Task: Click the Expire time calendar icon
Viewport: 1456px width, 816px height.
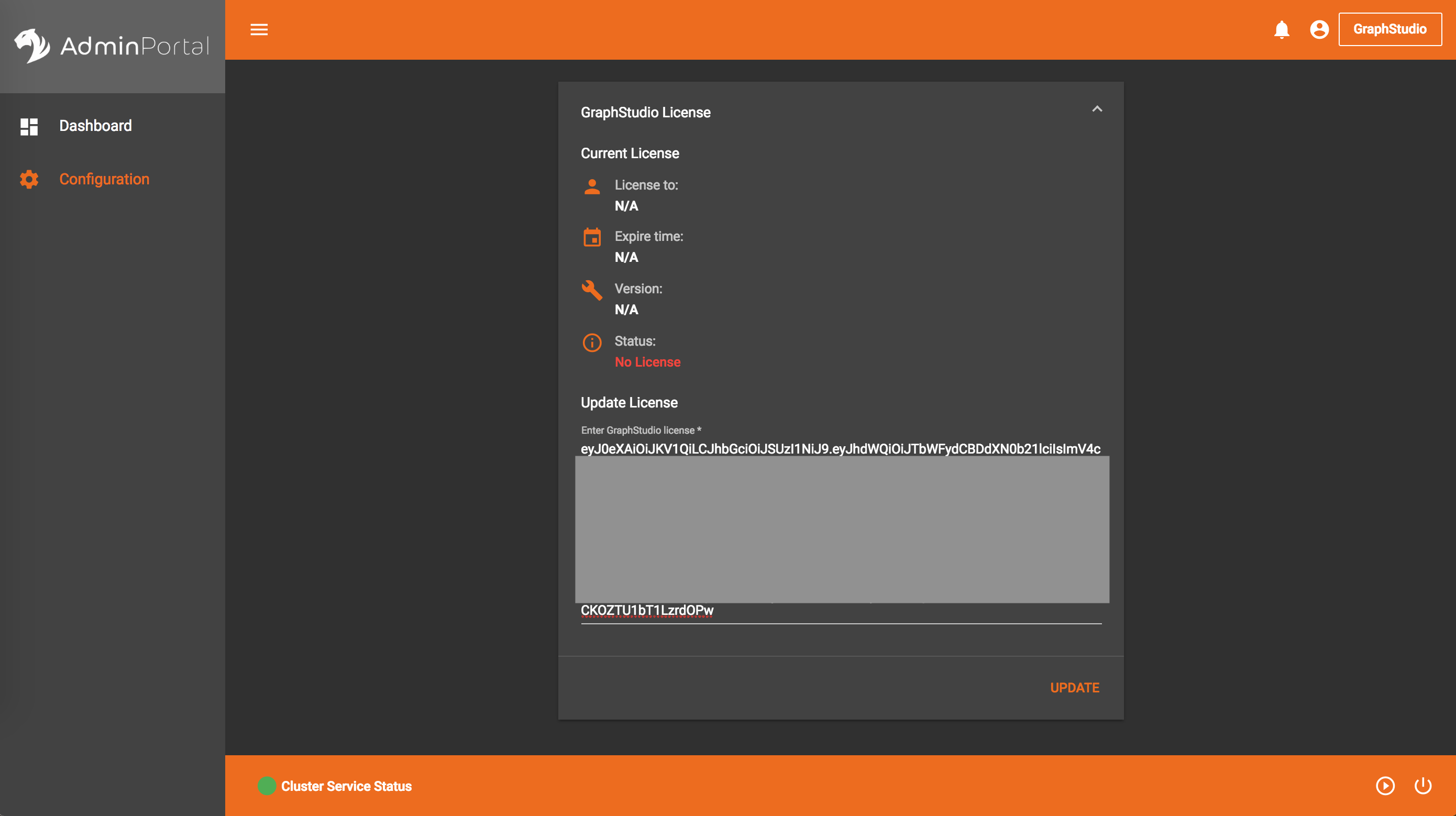Action: 592,237
